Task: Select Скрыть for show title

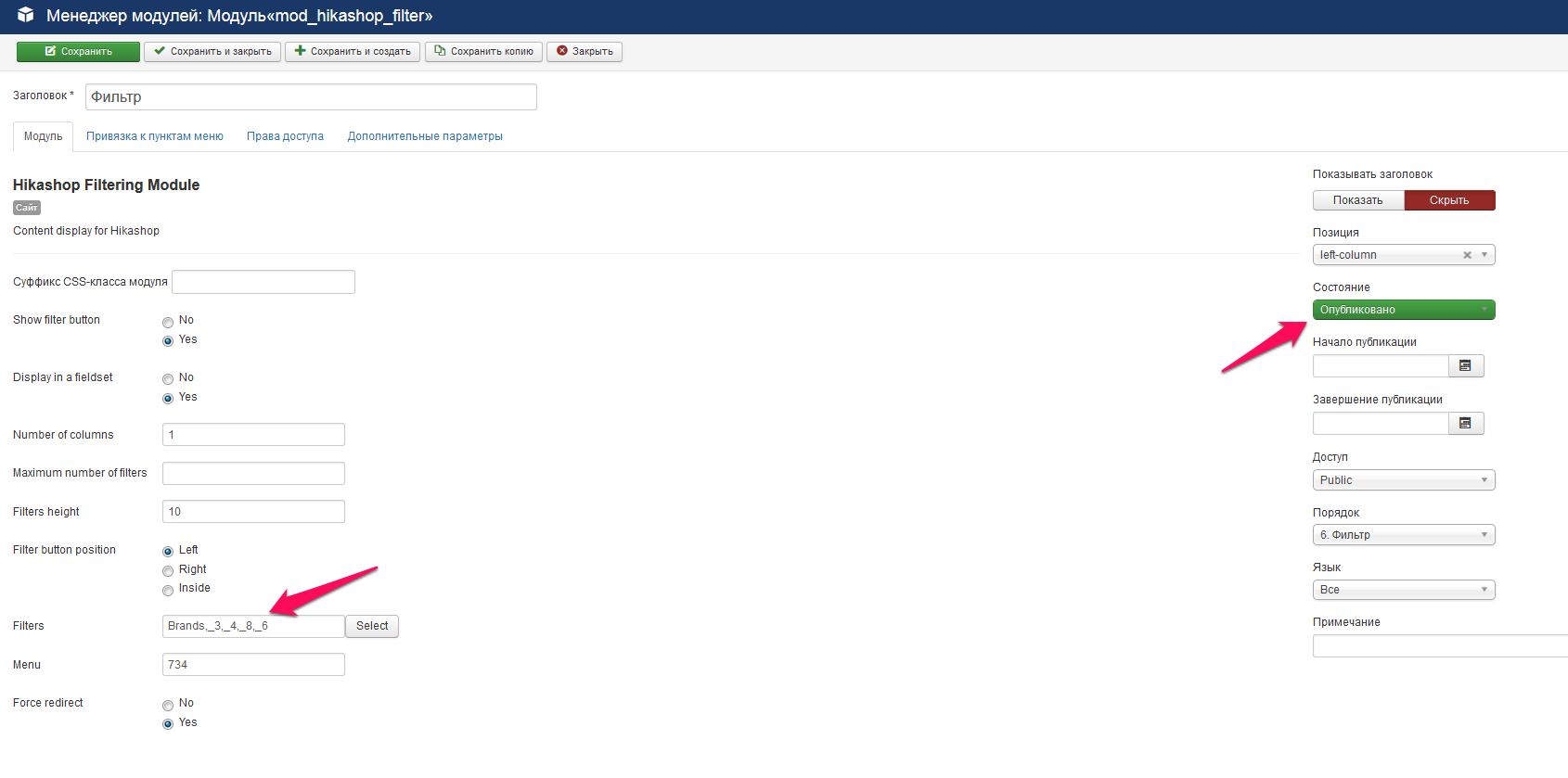Action: coord(1449,200)
